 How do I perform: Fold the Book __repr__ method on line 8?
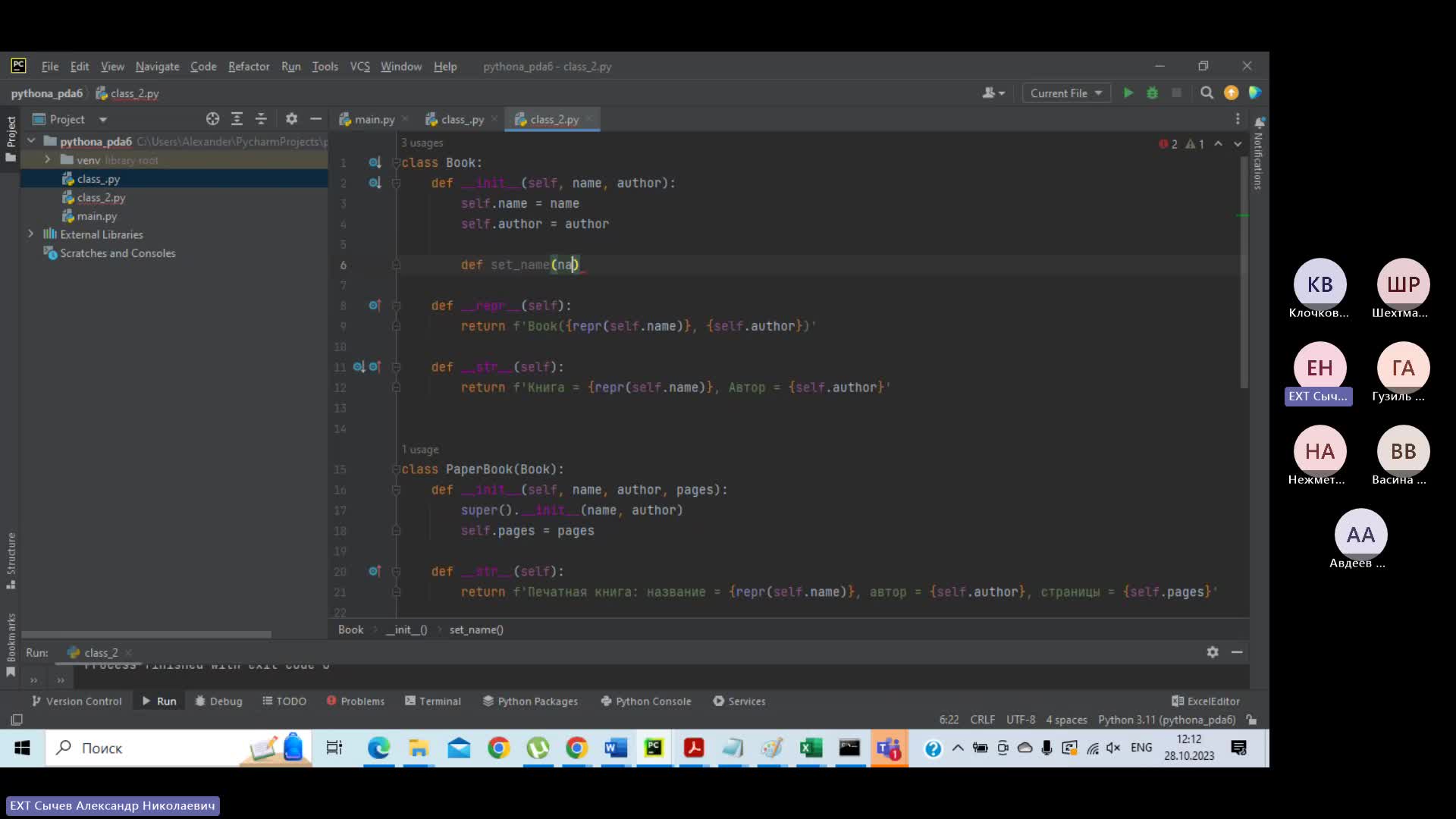(x=396, y=306)
